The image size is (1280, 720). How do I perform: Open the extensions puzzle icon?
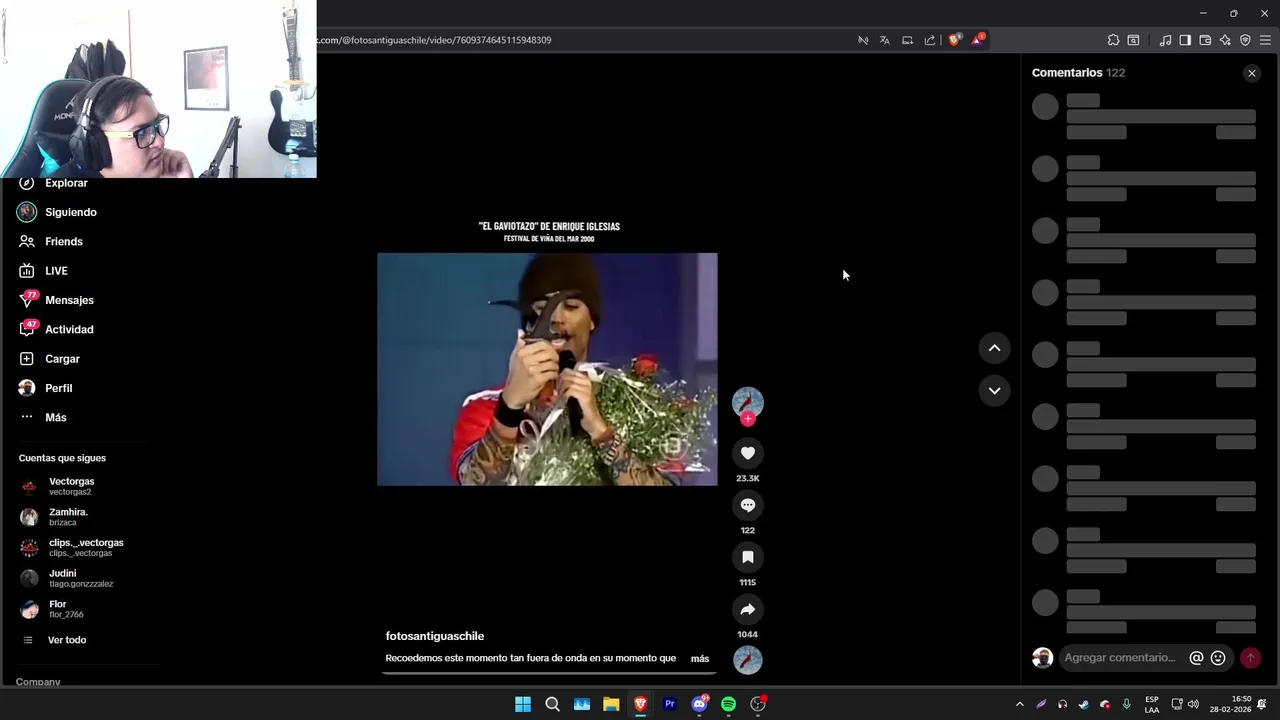(1113, 40)
